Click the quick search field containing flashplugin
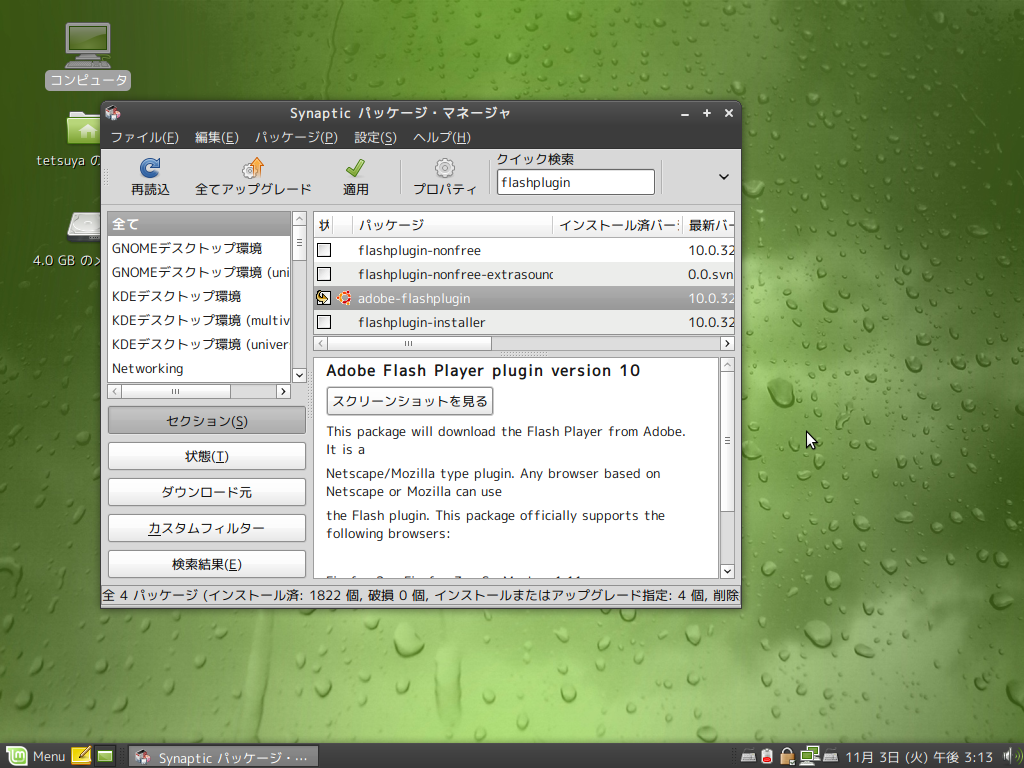This screenshot has width=1024, height=768. (x=575, y=182)
